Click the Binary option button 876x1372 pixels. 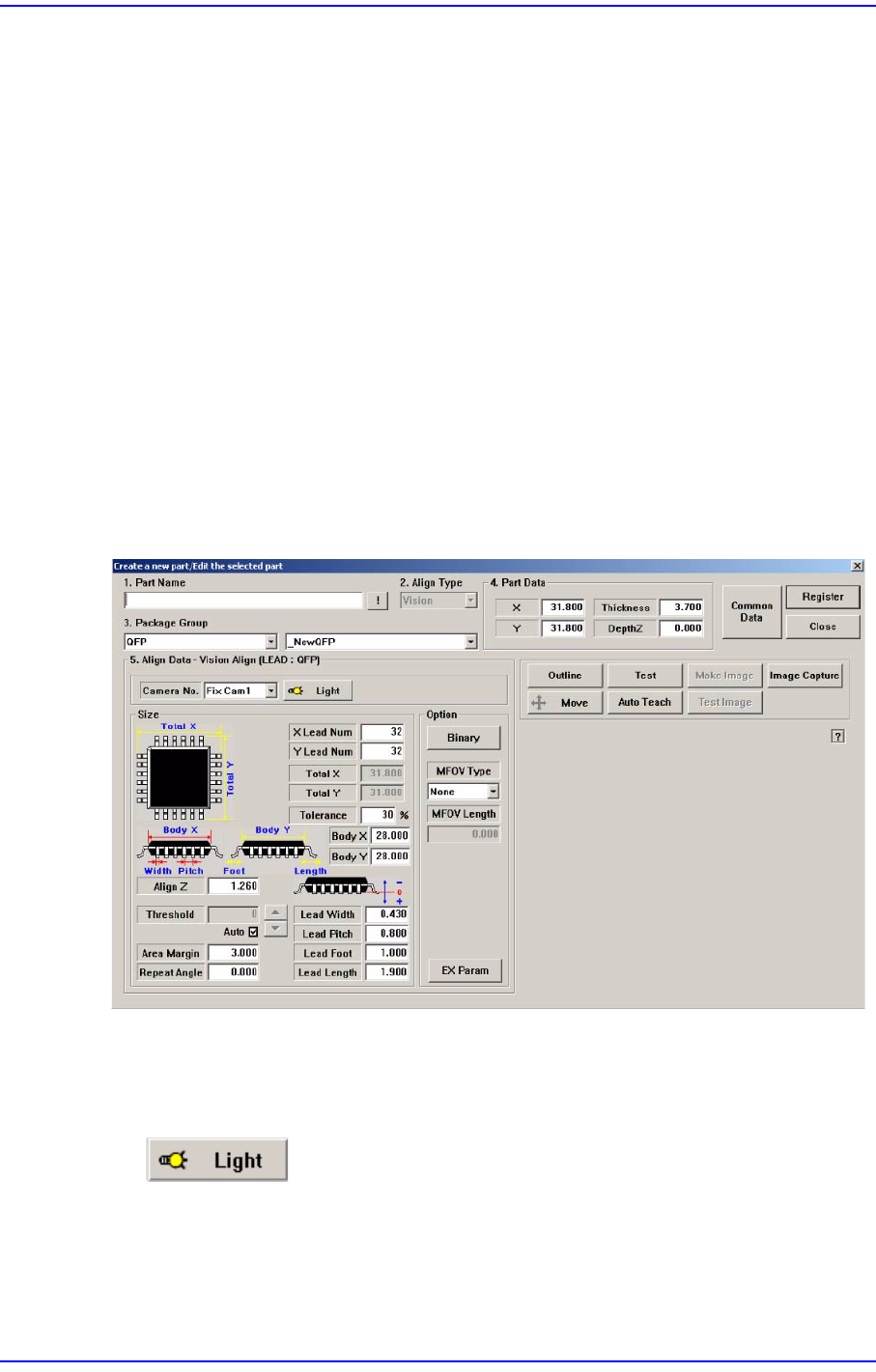[x=464, y=738]
